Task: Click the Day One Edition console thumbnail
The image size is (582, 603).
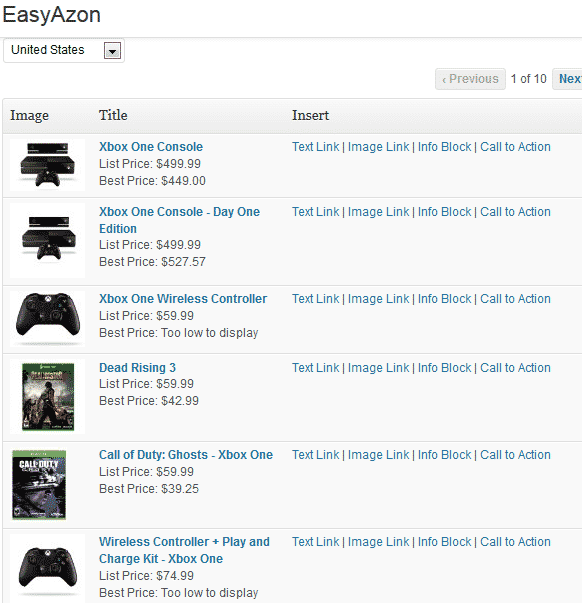Action: [47, 240]
